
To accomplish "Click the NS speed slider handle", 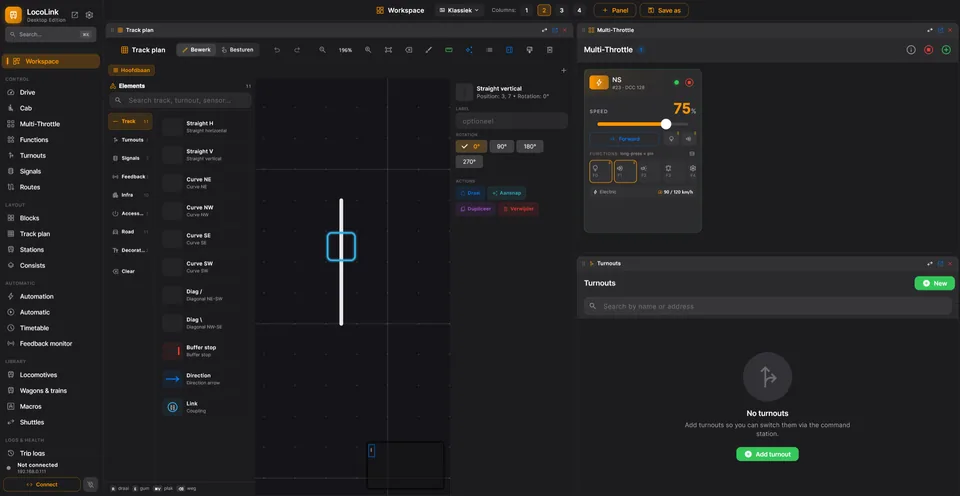I will tap(666, 124).
